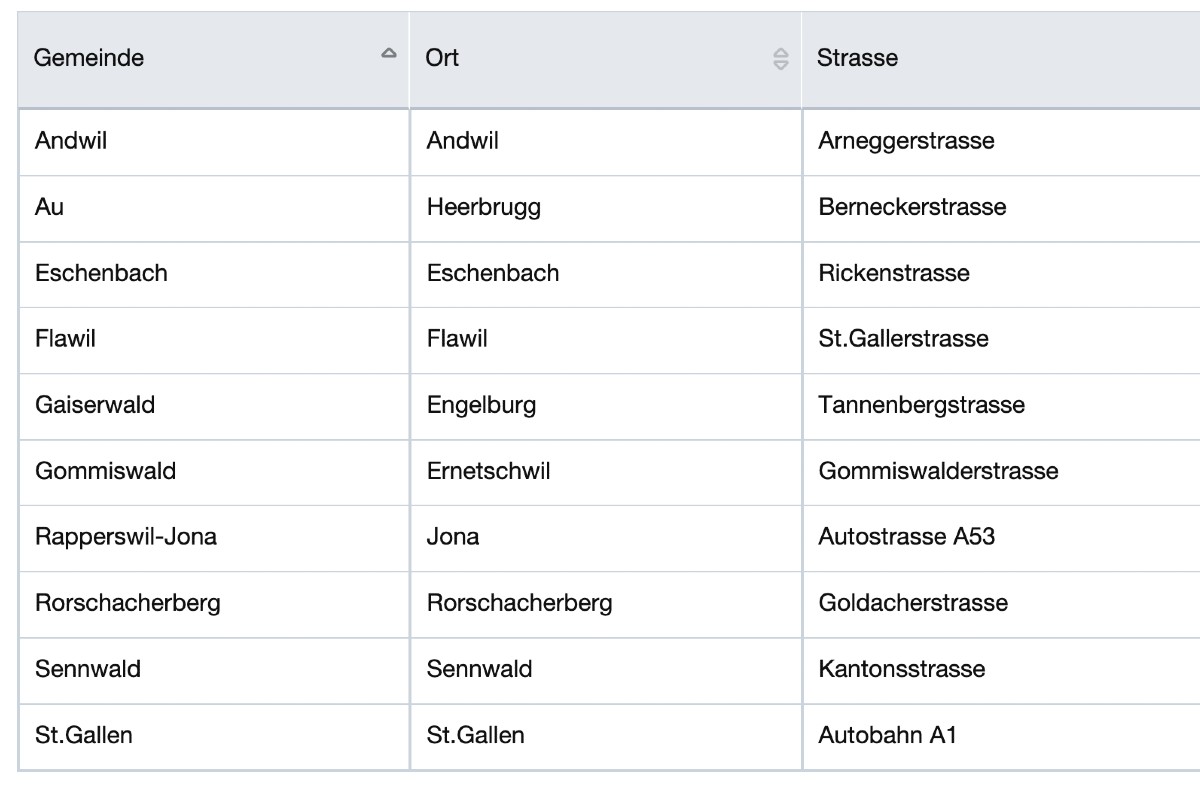Click the Gaiserwald cell
The height and width of the screenshot is (800, 1200).
click(x=95, y=405)
